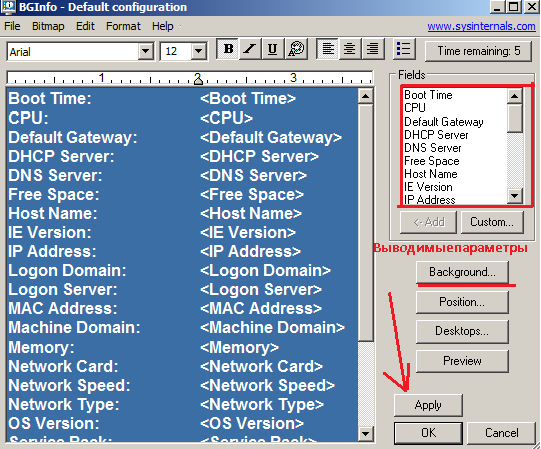This screenshot has height=449, width=541.
Task: Select Default Gateway in Fields list
Action: point(444,122)
